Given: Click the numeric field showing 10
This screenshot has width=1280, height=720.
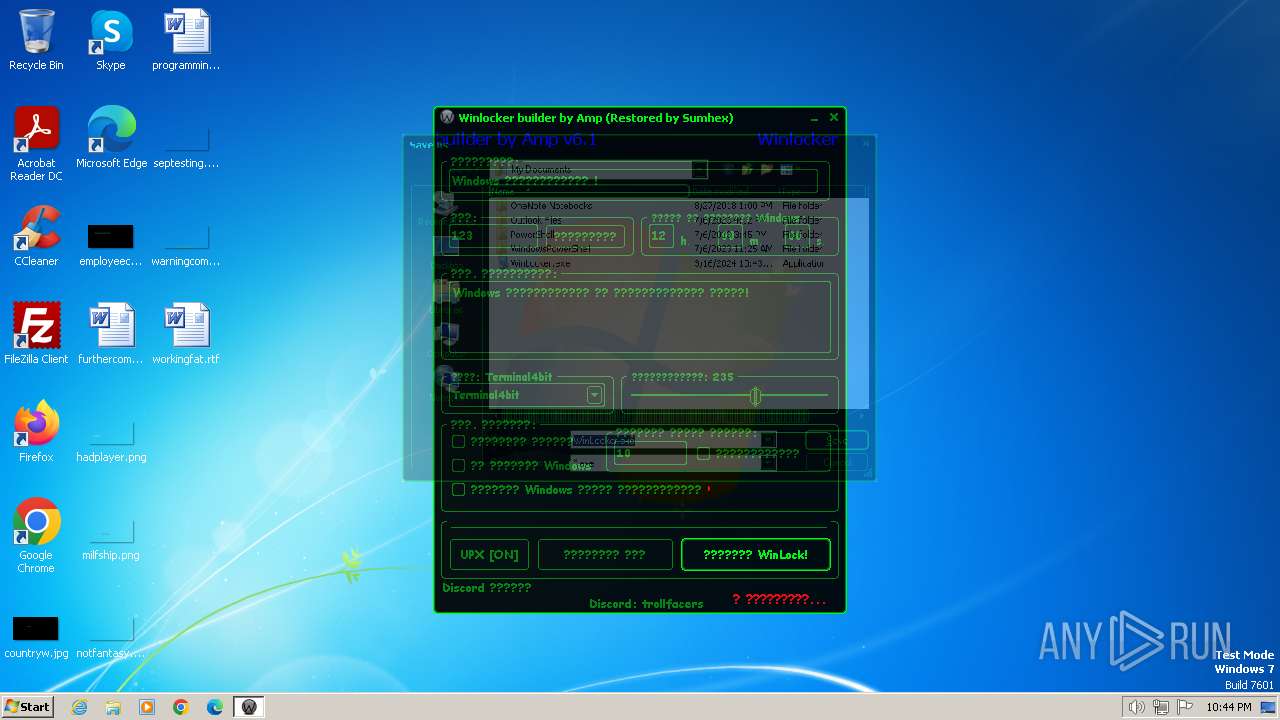Looking at the screenshot, I should 650,453.
